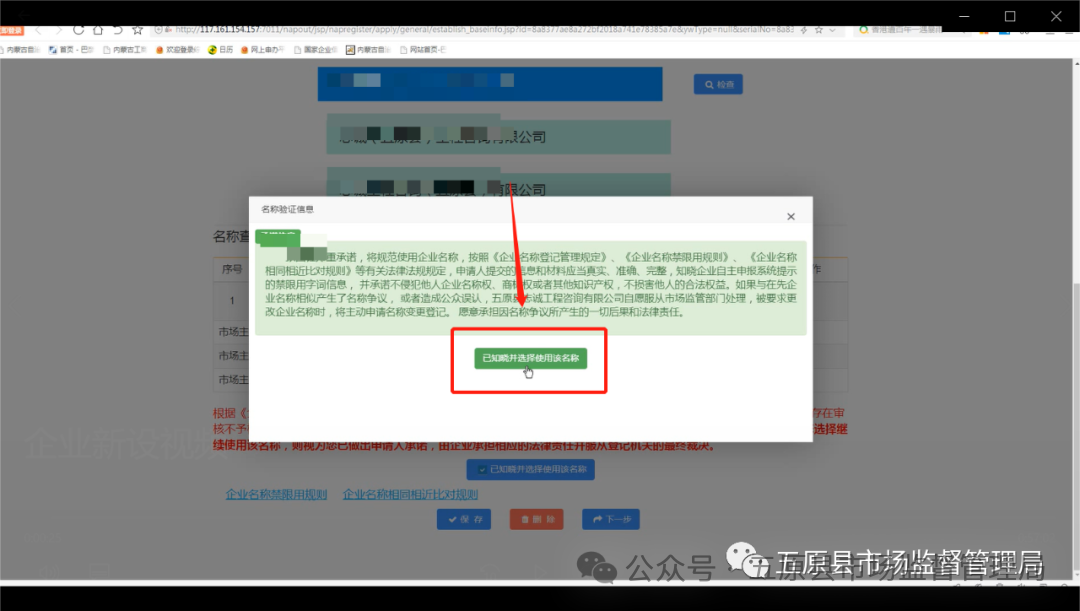
Task: Click the home icon in the toolbar
Action: click(x=99, y=31)
